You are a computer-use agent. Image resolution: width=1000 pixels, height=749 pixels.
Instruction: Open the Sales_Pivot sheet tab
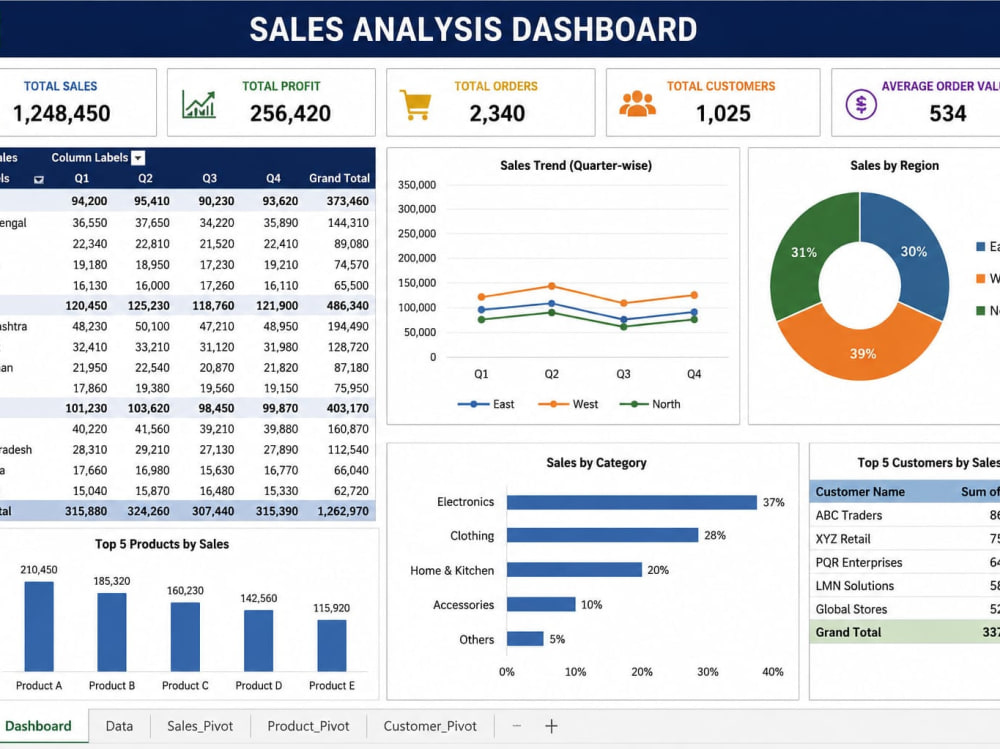[200, 726]
